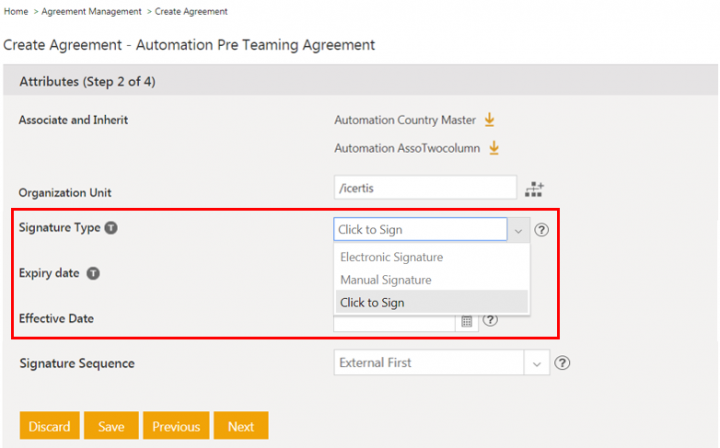The image size is (720, 448).
Task: Click help icon beside Signature Type dropdown
Action: click(x=542, y=230)
